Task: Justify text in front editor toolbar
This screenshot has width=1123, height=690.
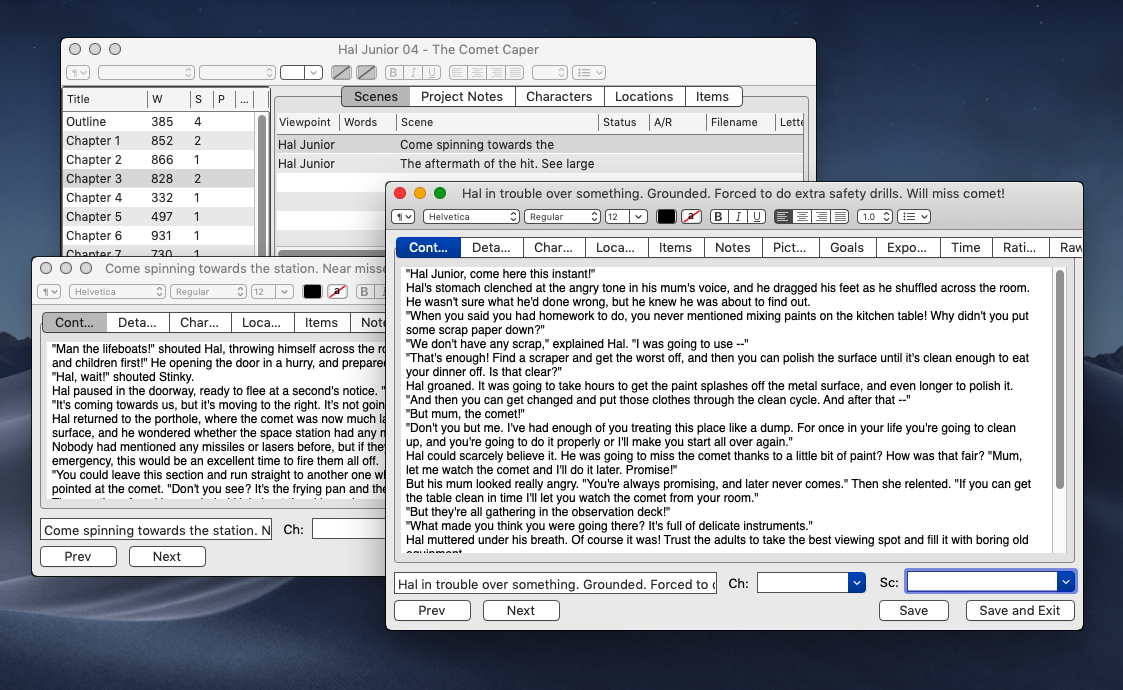Action: click(840, 216)
